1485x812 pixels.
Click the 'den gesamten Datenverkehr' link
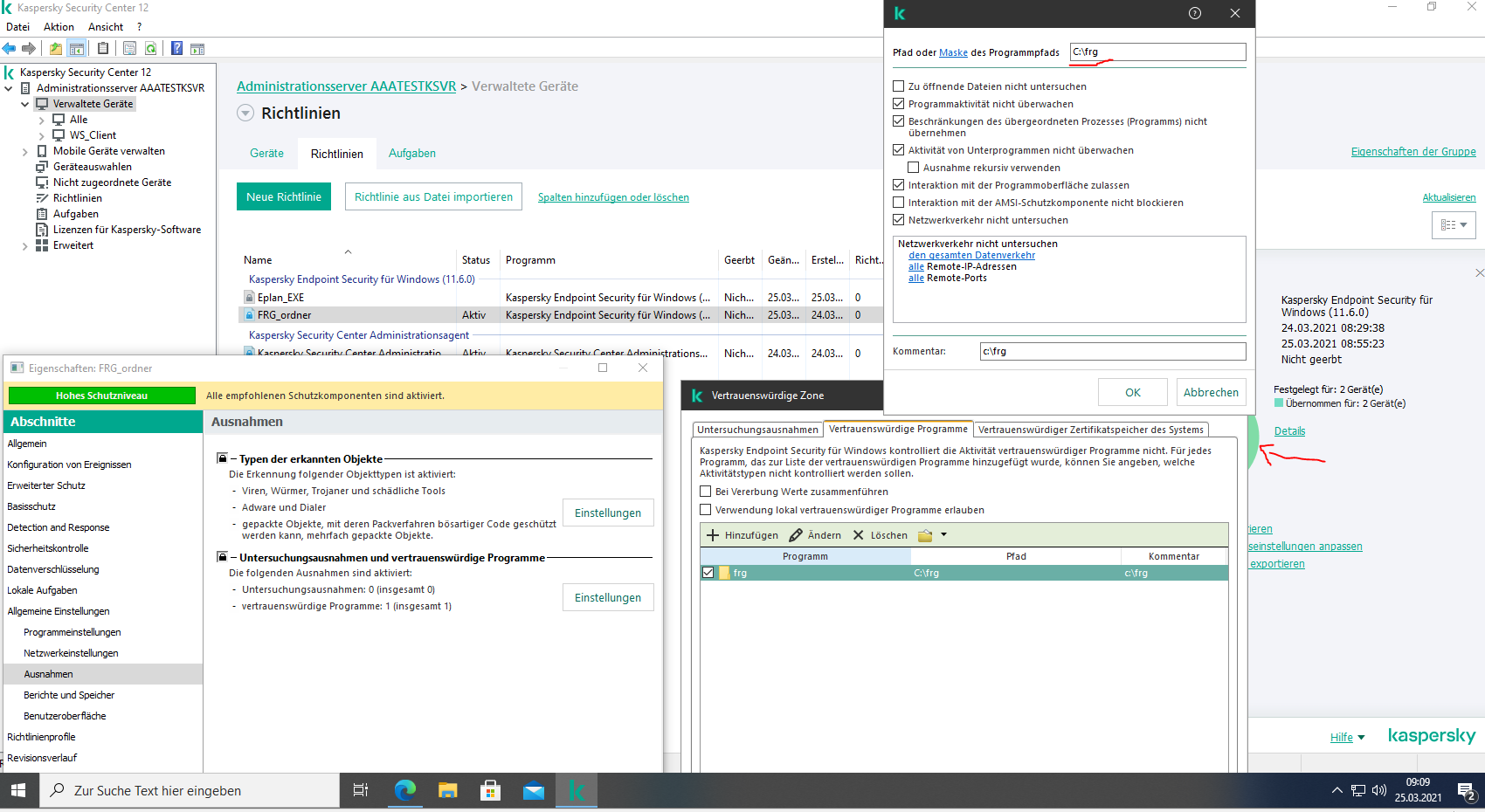[971, 255]
